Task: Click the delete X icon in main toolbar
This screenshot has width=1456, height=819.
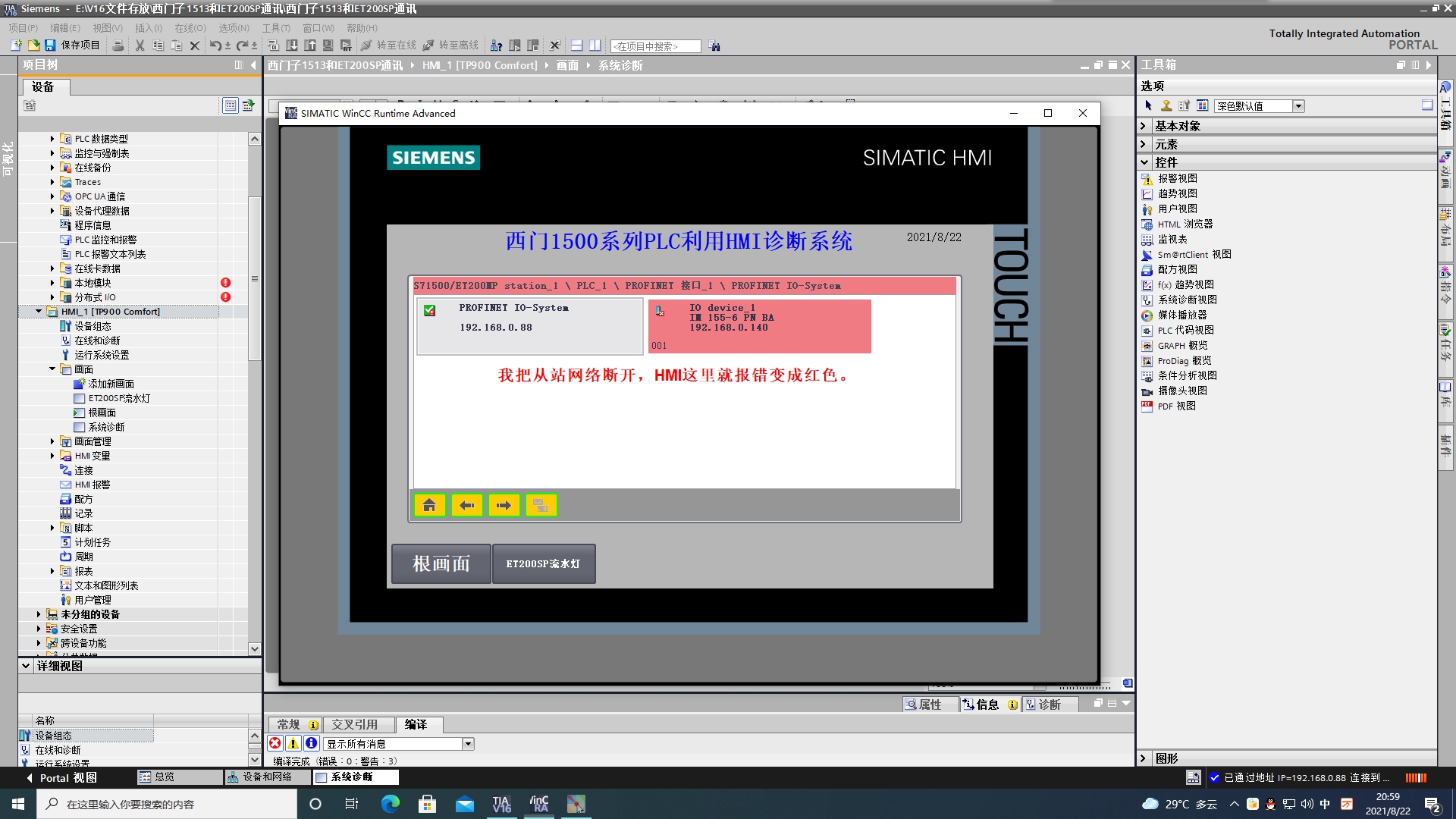Action: 194,45
